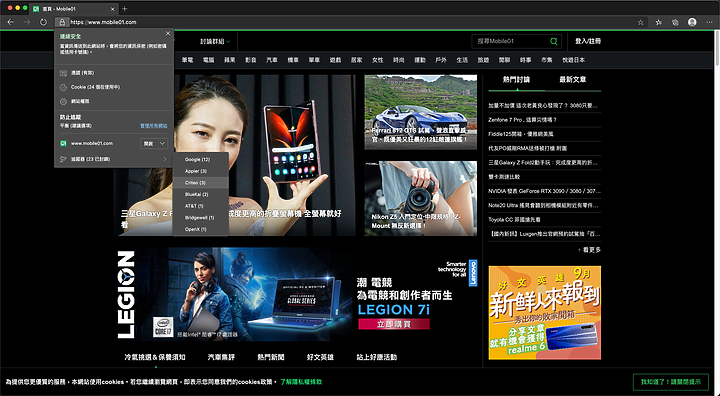Image resolution: width=720 pixels, height=396 pixels.
Task: Open the 遊戲 category in the nav bar
Action: (x=335, y=60)
